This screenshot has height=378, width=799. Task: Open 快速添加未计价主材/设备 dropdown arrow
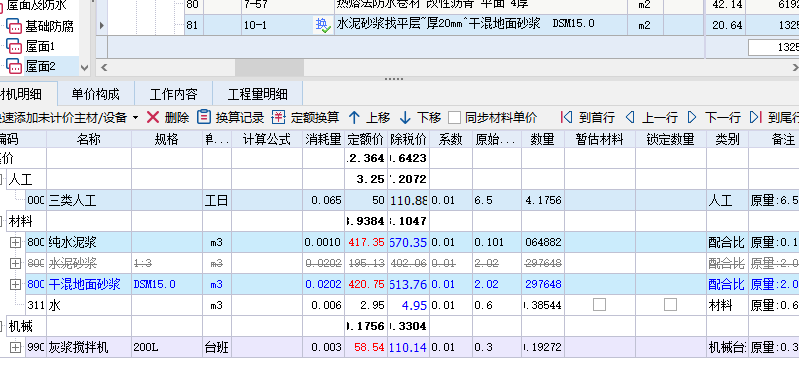(x=135, y=118)
